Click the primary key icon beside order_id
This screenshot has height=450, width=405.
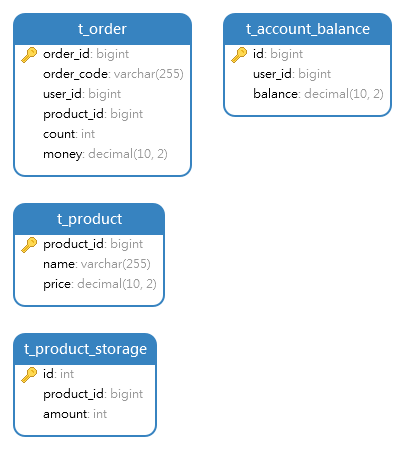pyautogui.click(x=29, y=55)
